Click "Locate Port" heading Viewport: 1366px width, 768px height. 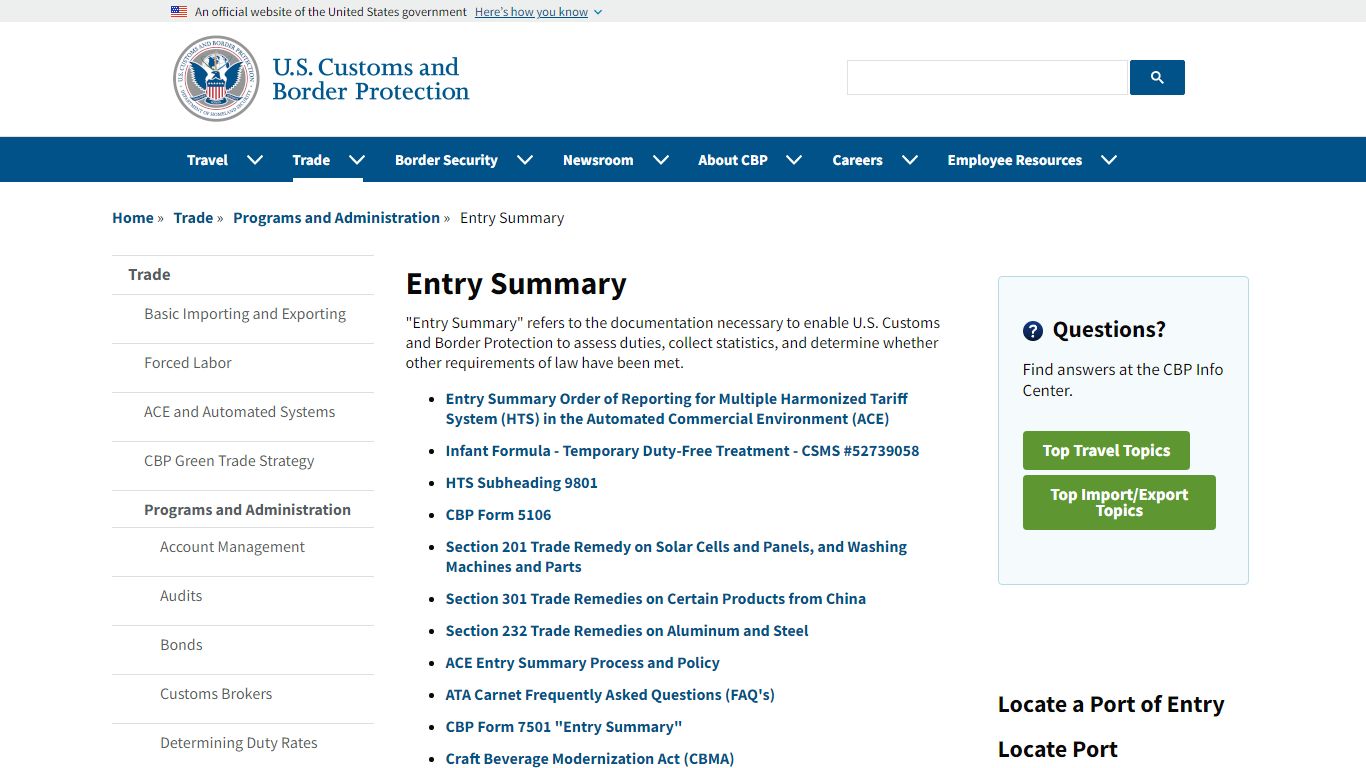point(1058,749)
